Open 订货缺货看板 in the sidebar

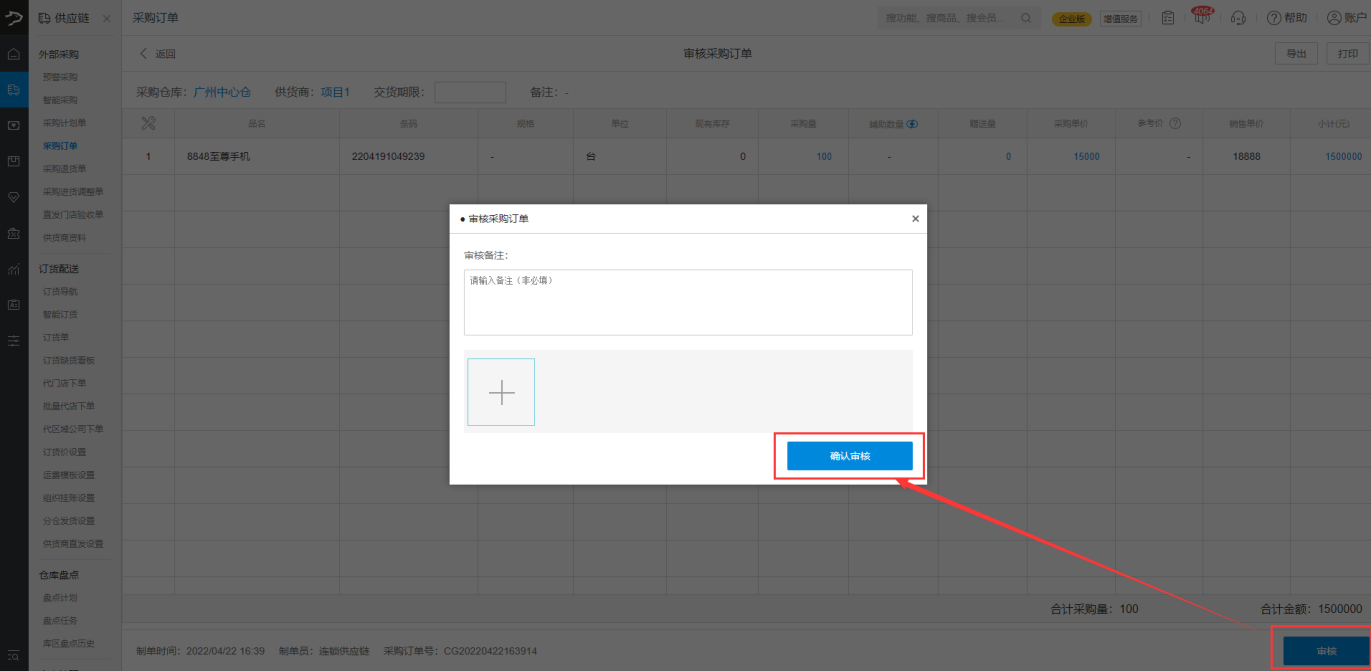[68, 360]
